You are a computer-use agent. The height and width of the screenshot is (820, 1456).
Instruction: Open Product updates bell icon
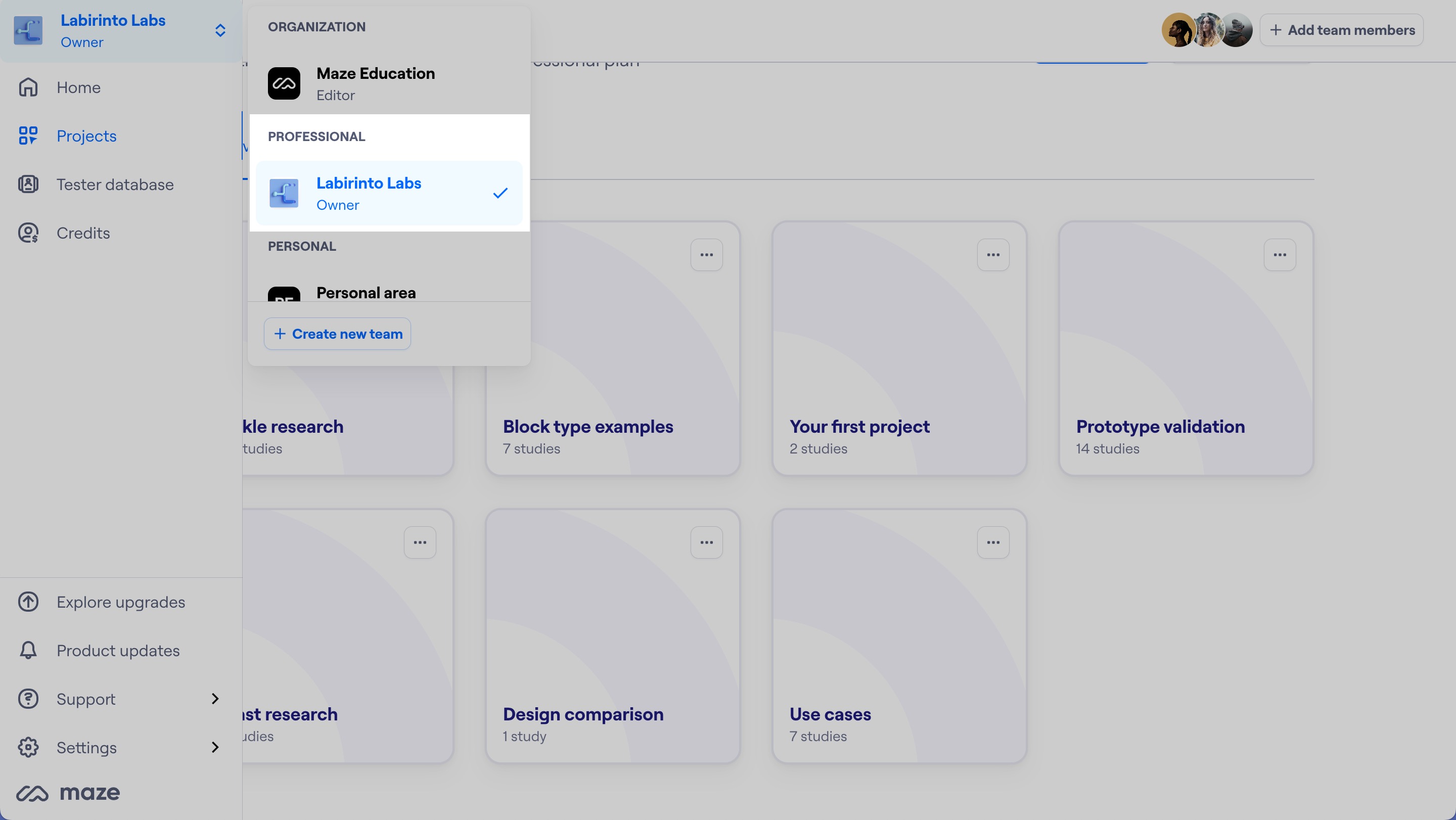(28, 651)
